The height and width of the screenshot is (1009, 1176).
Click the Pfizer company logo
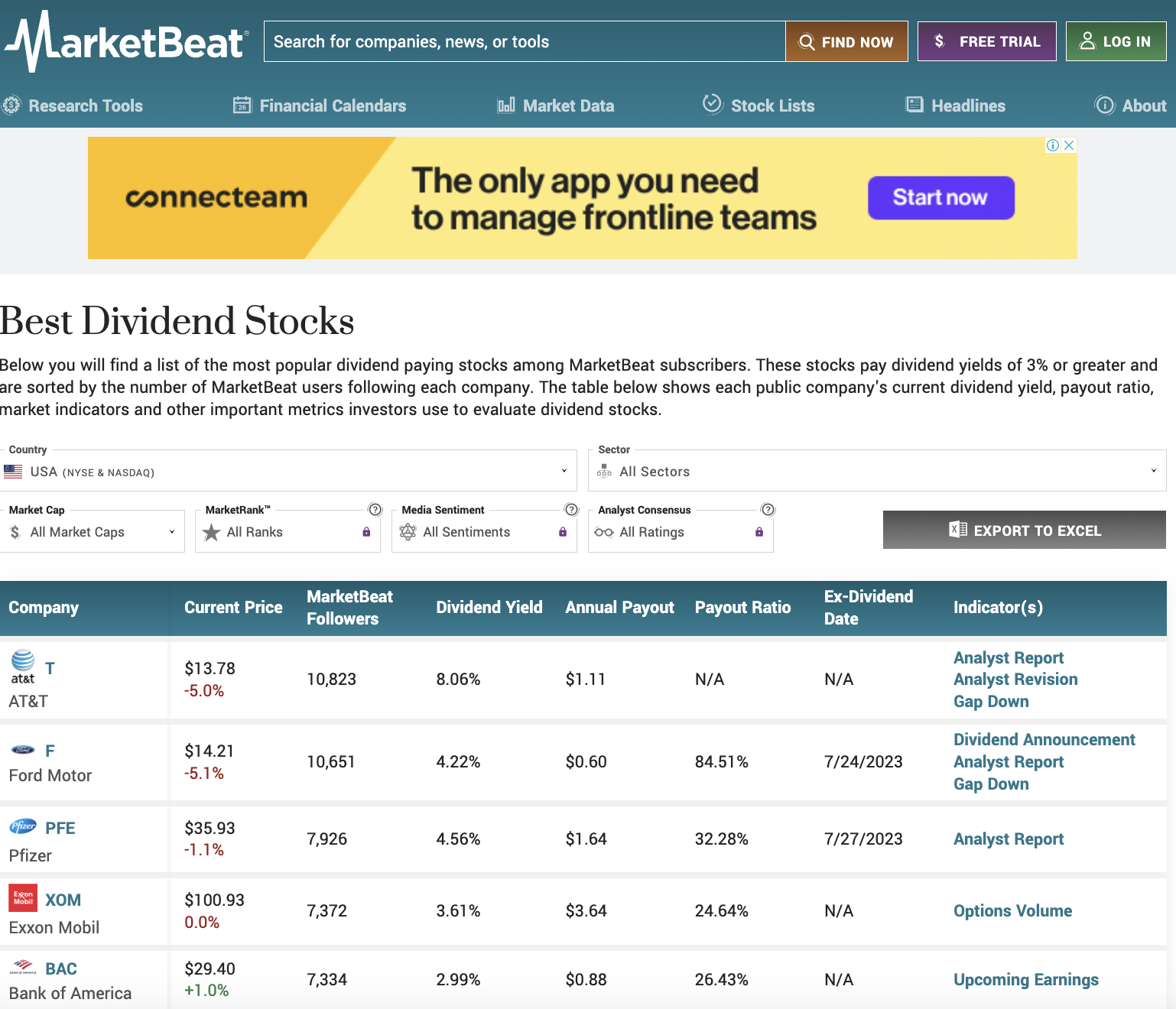23,826
